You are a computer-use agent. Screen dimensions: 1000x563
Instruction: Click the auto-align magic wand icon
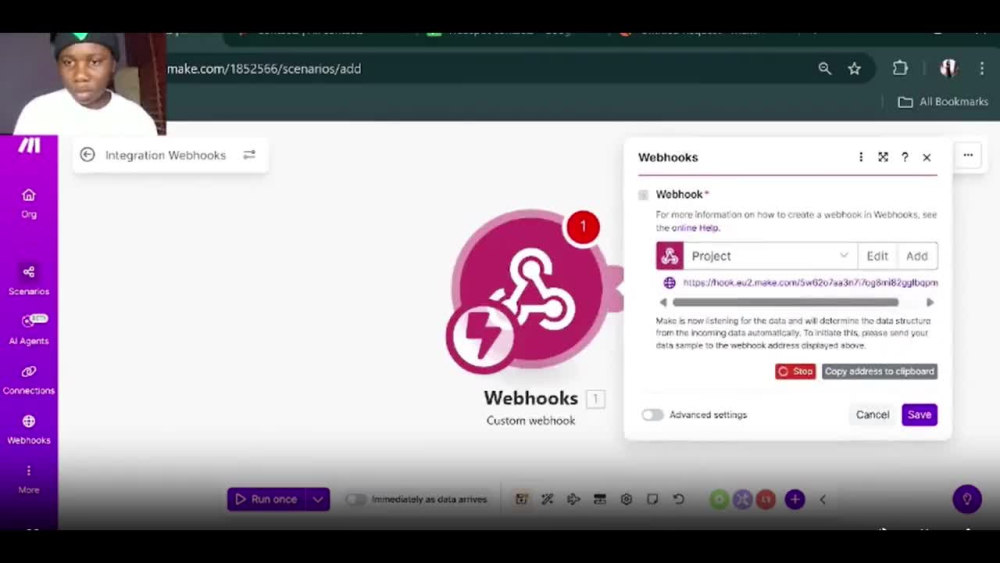[x=547, y=499]
